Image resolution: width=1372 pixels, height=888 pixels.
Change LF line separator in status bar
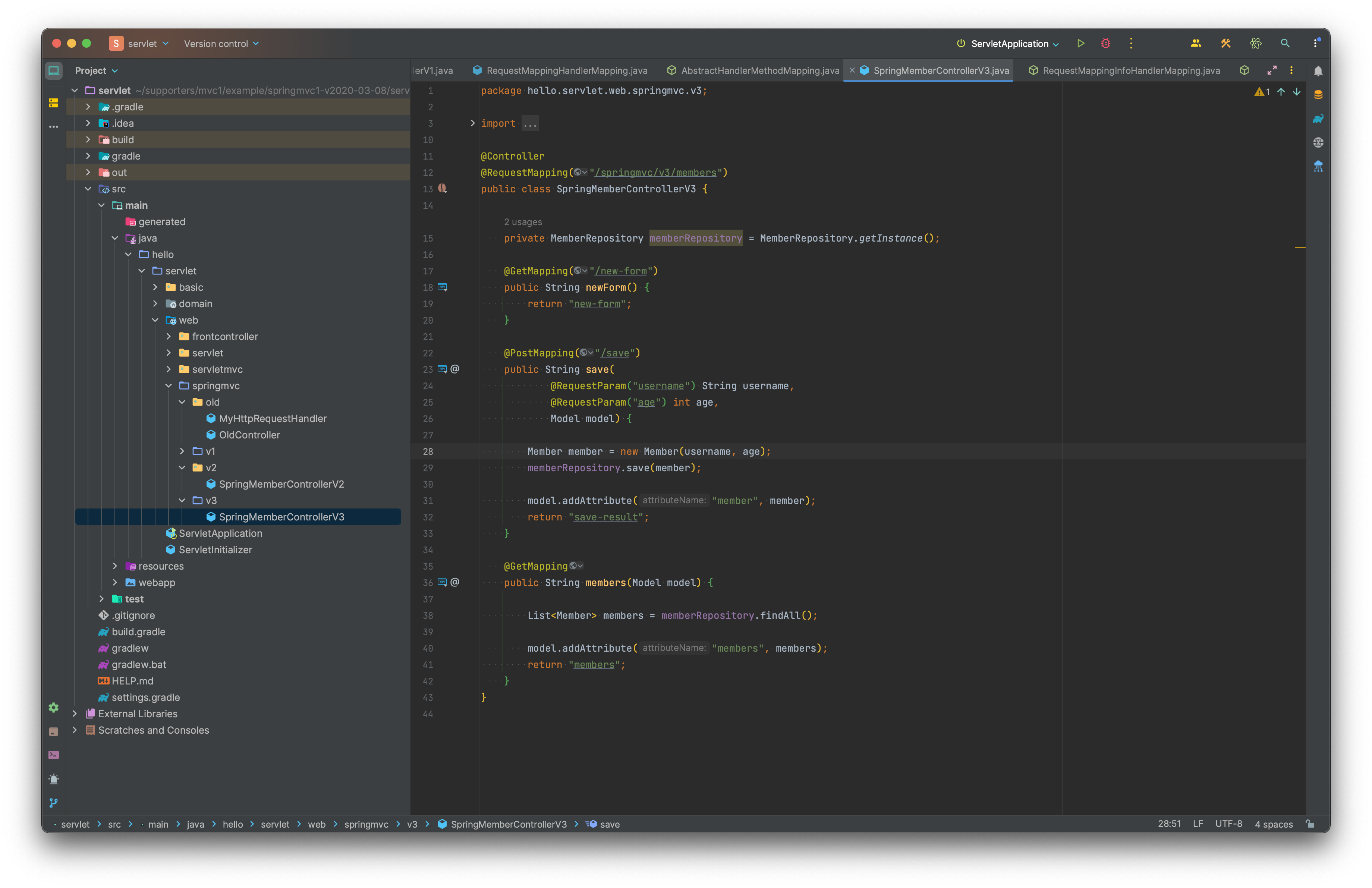tap(1198, 824)
